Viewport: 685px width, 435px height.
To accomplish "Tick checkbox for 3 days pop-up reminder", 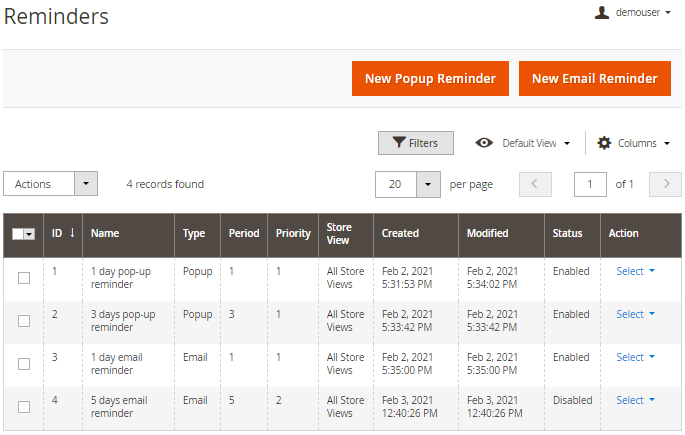I will pyautogui.click(x=24, y=321).
